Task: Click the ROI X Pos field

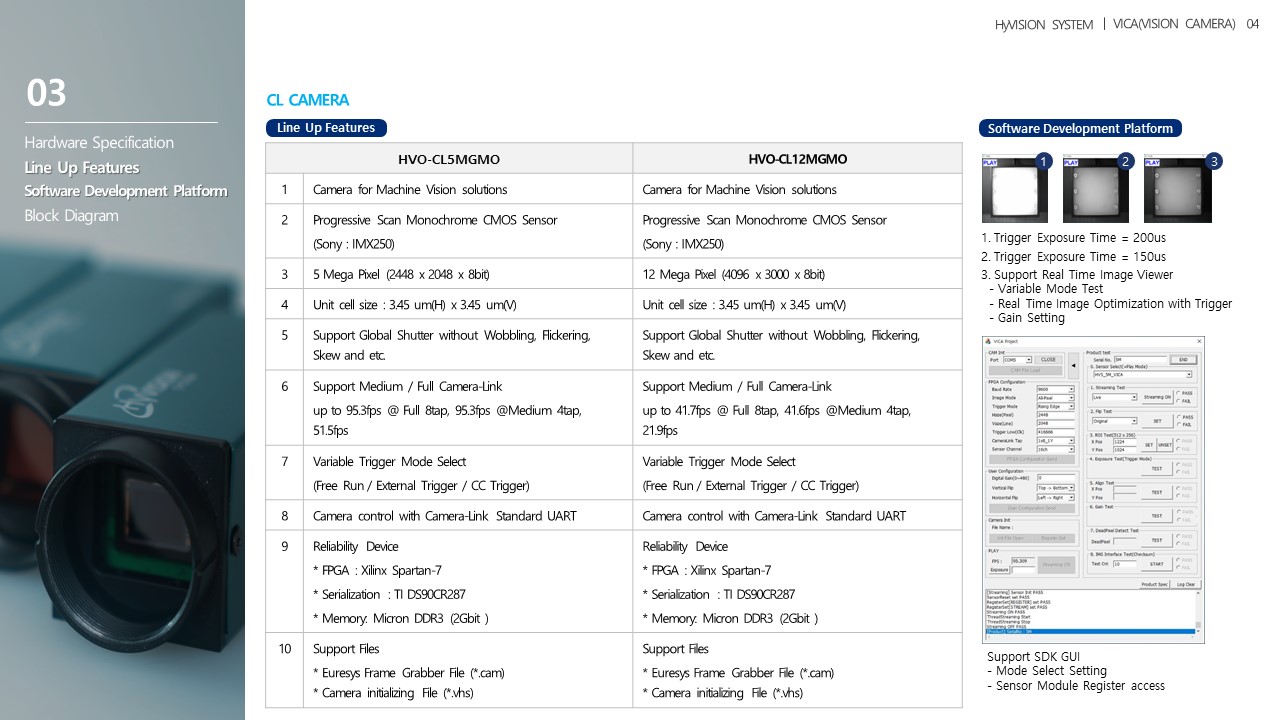Action: (x=1124, y=442)
